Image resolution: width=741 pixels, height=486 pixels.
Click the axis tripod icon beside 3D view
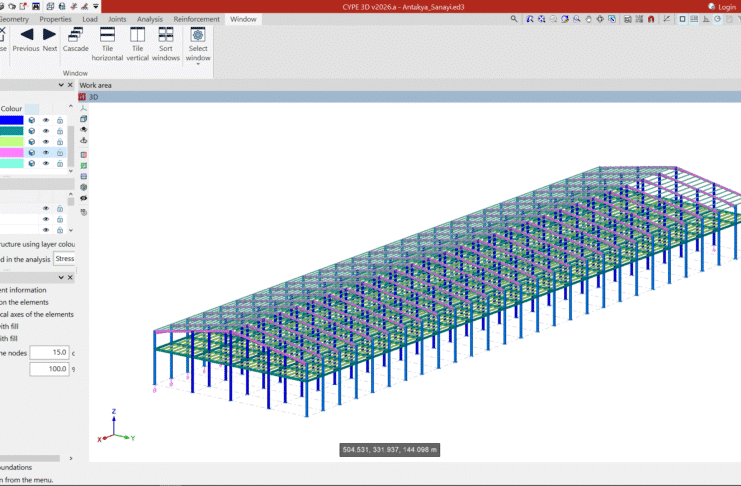click(84, 108)
